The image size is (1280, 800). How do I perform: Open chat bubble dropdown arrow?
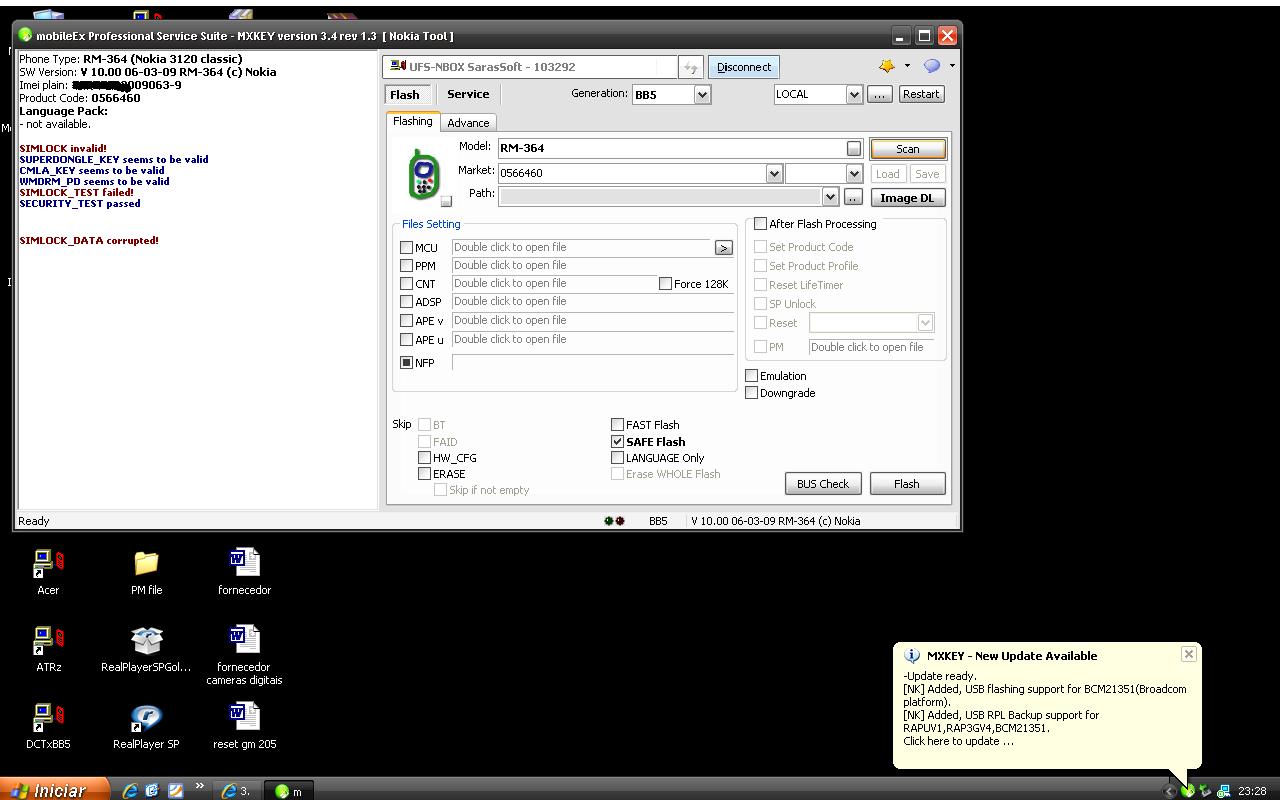click(x=952, y=66)
